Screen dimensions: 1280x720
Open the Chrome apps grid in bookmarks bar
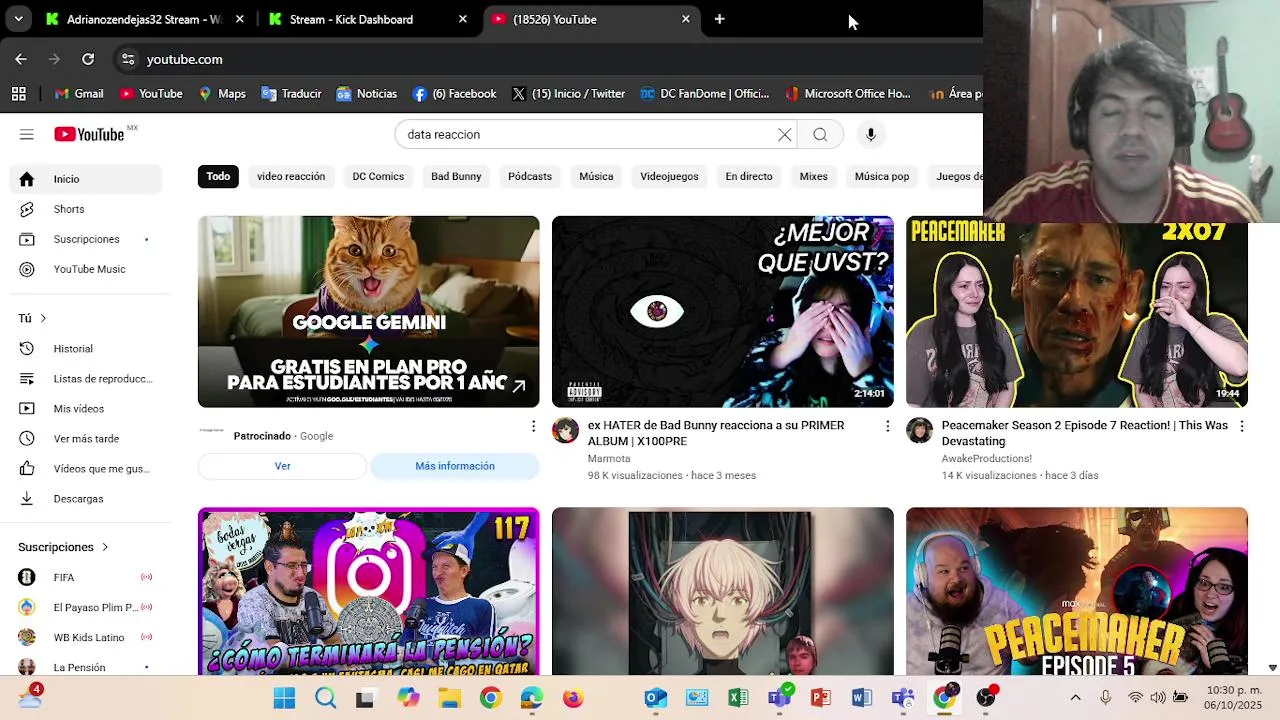[x=18, y=94]
